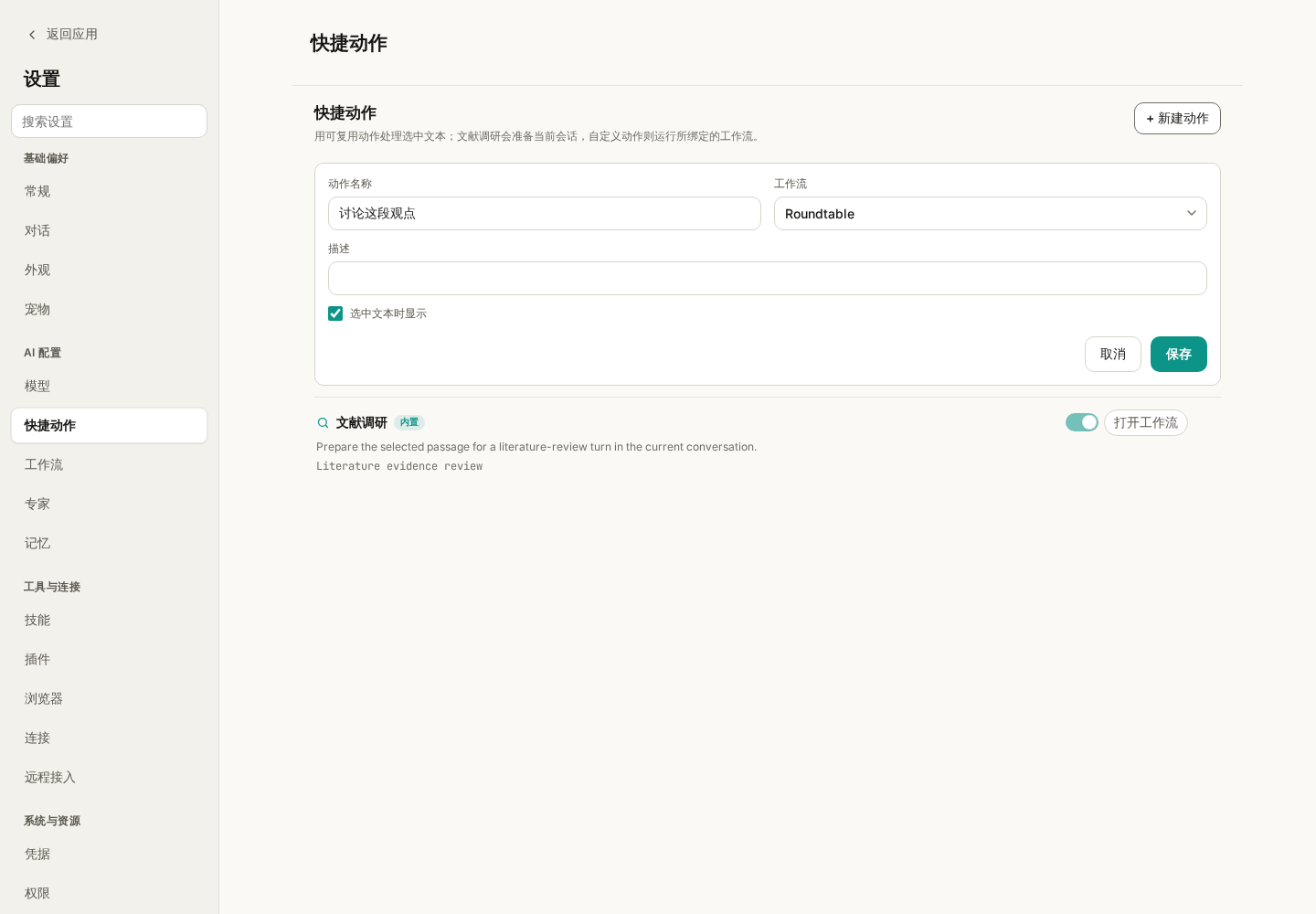This screenshot has width=1316, height=914.
Task: Click the 打开工作流 button
Action: pos(1146,423)
